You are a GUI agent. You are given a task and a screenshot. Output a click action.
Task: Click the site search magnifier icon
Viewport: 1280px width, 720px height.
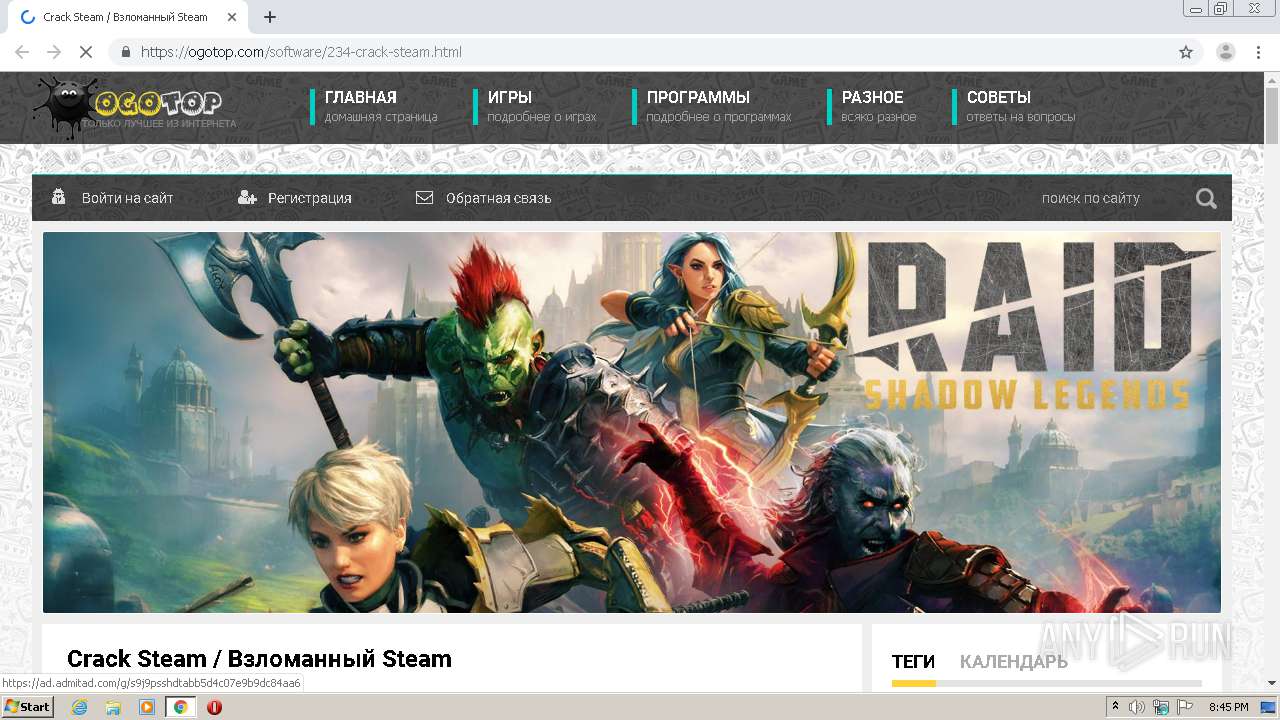click(x=1206, y=198)
